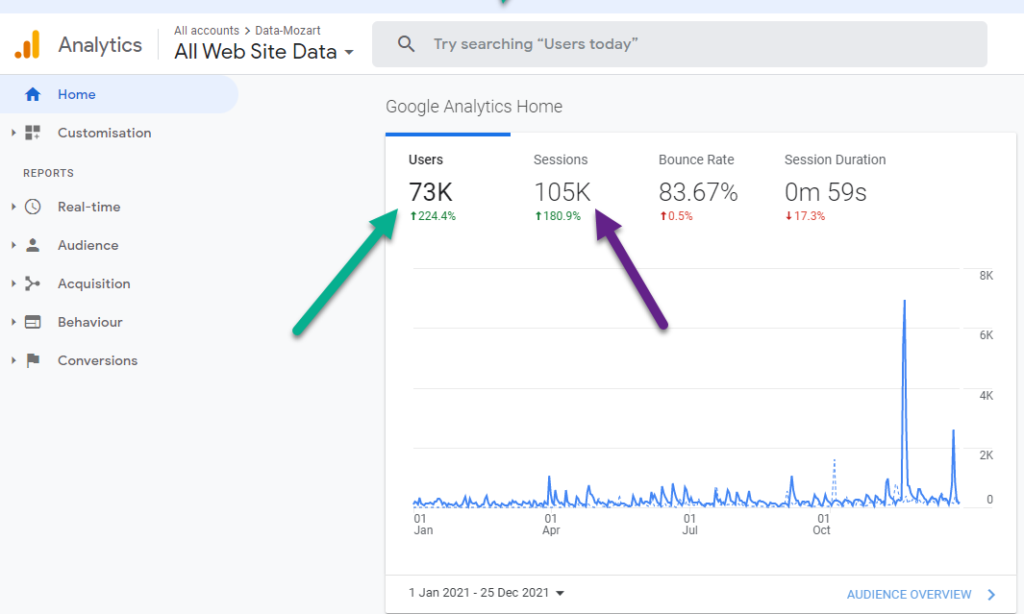Click the Customisation dashboard icon
The height and width of the screenshot is (614, 1024).
[33, 133]
